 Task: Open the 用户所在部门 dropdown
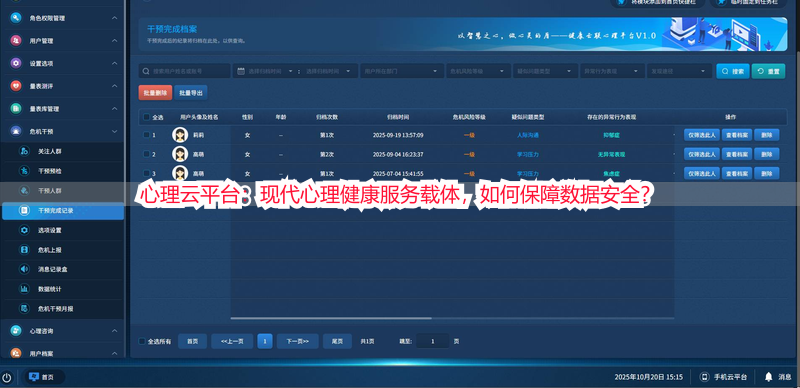[402, 71]
